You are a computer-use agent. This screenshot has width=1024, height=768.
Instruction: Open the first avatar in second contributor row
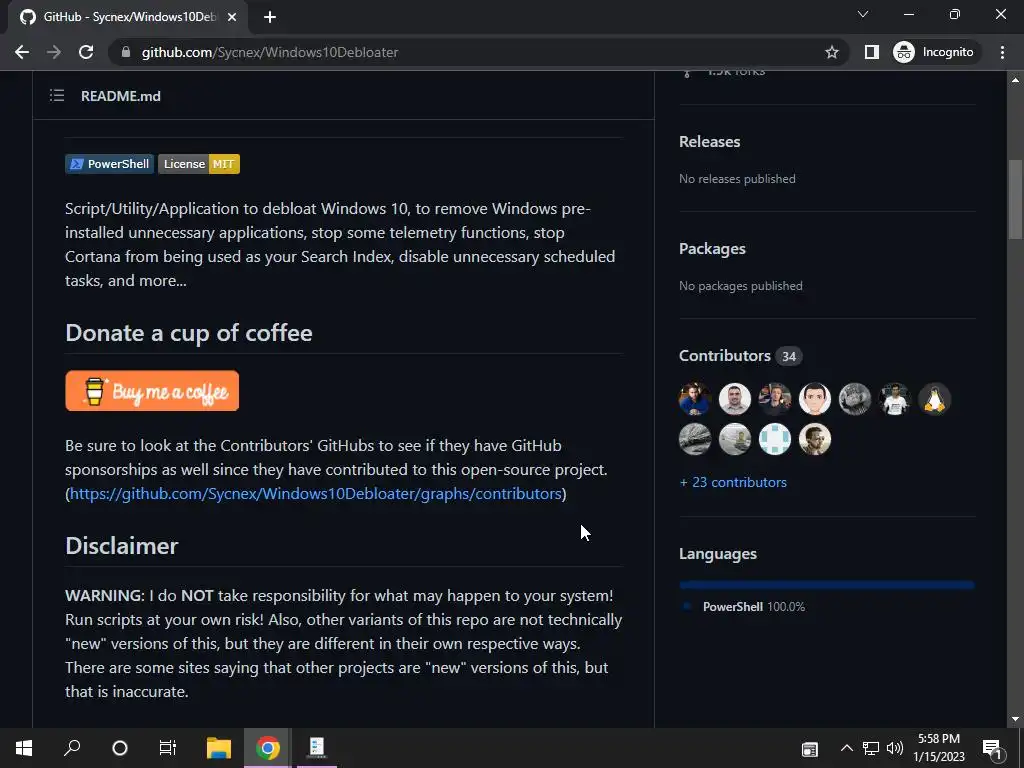tap(695, 440)
